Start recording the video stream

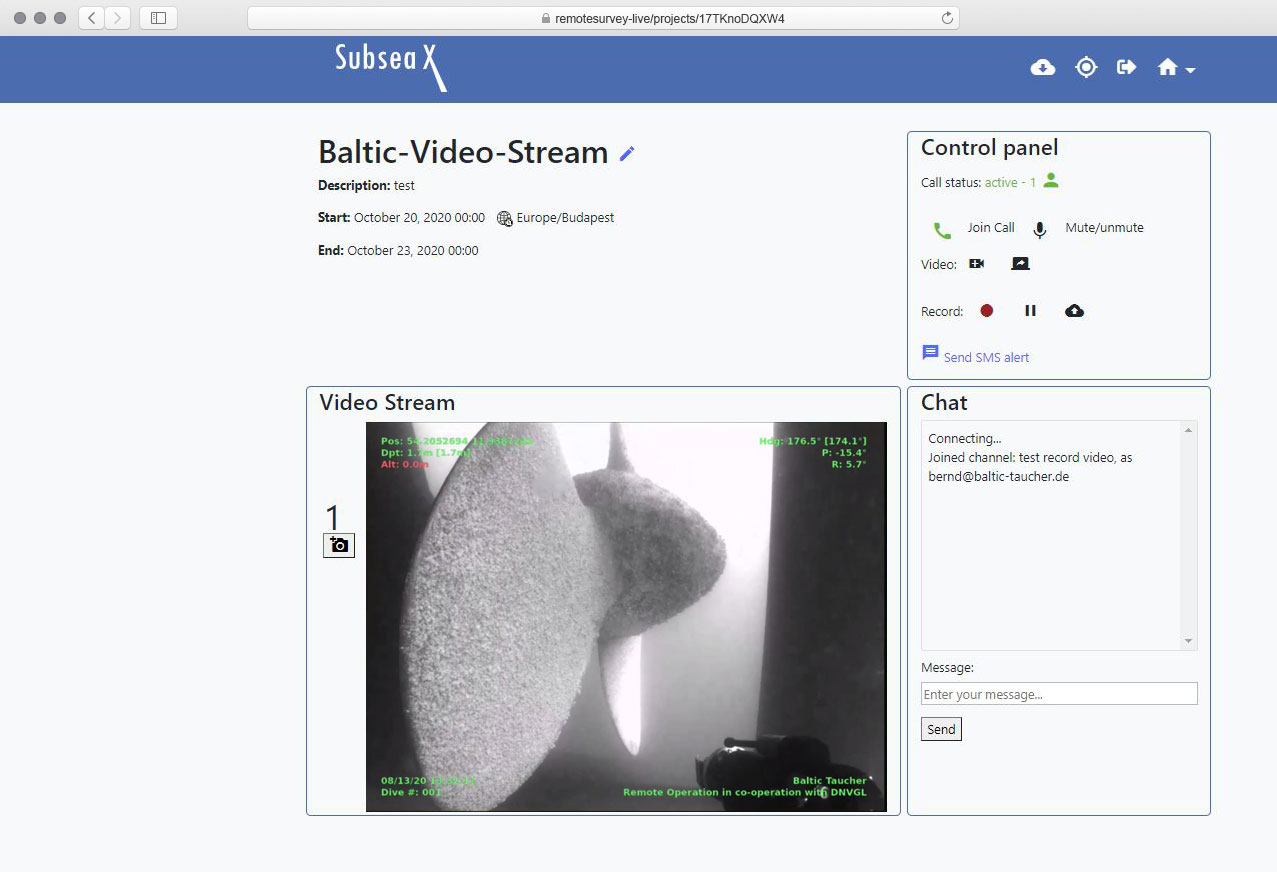pyautogui.click(x=986, y=310)
